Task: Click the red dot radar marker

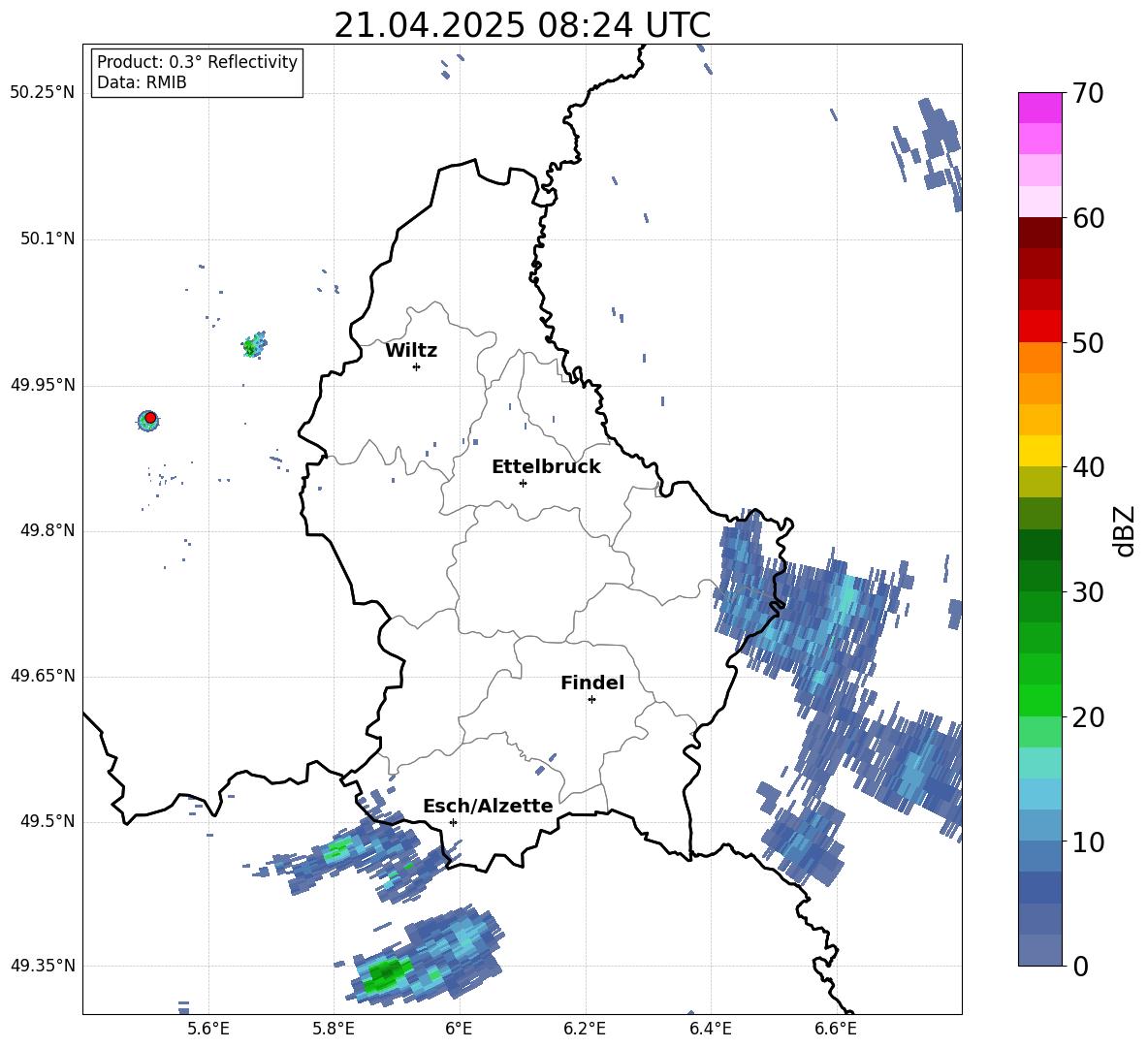Action: (150, 418)
